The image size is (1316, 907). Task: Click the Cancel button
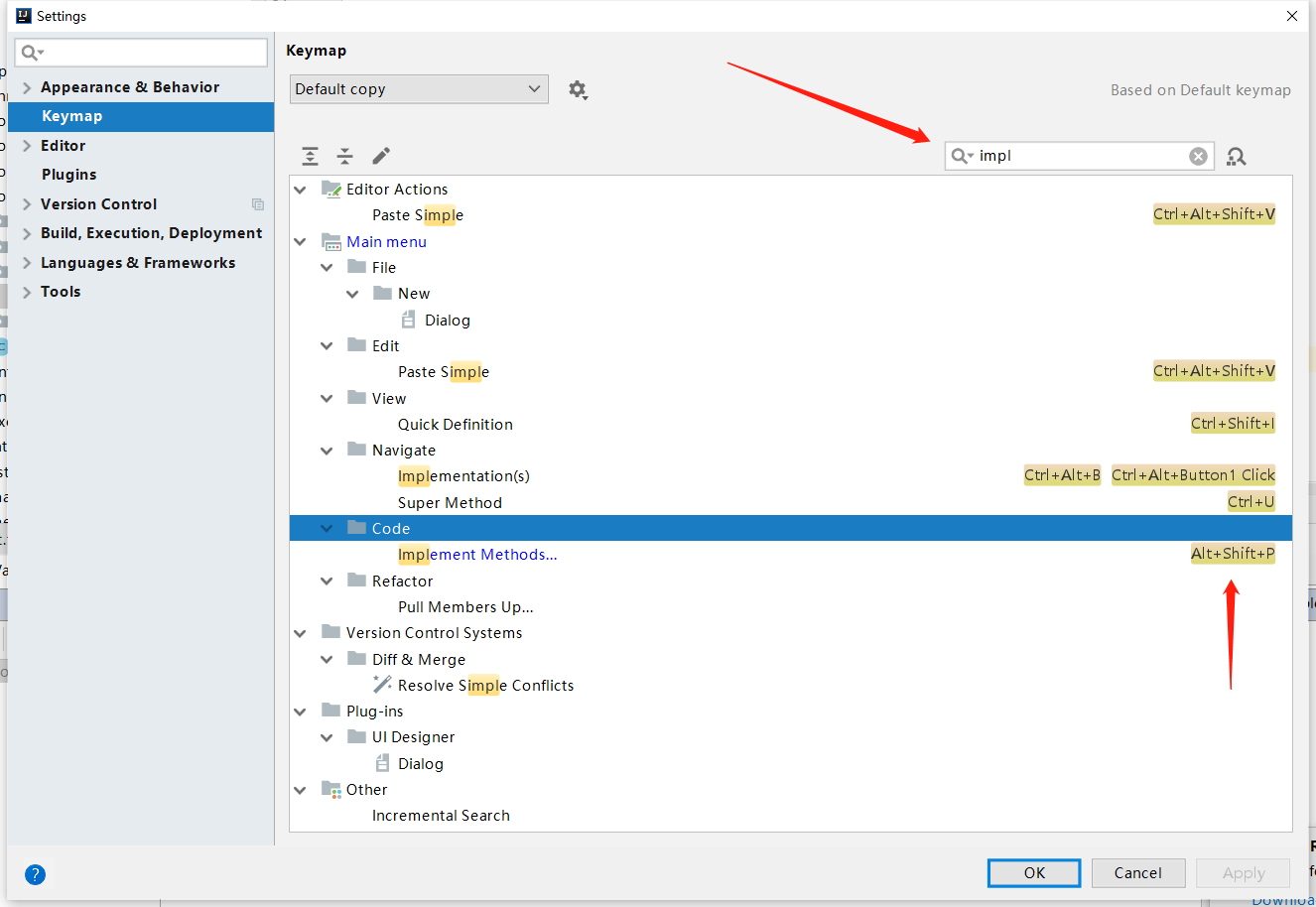[x=1138, y=873]
